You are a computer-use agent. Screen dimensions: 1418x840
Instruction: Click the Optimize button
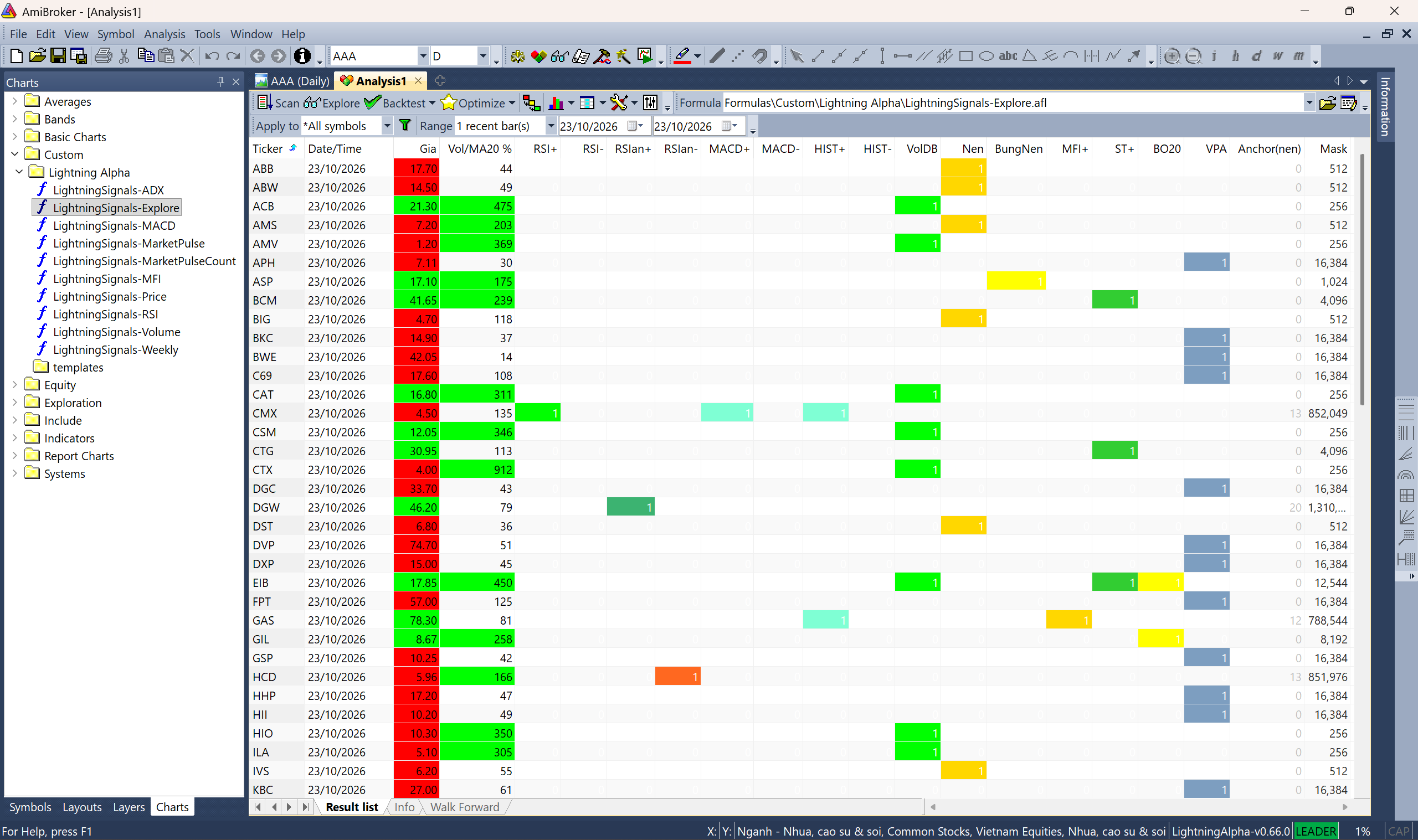coord(473,103)
